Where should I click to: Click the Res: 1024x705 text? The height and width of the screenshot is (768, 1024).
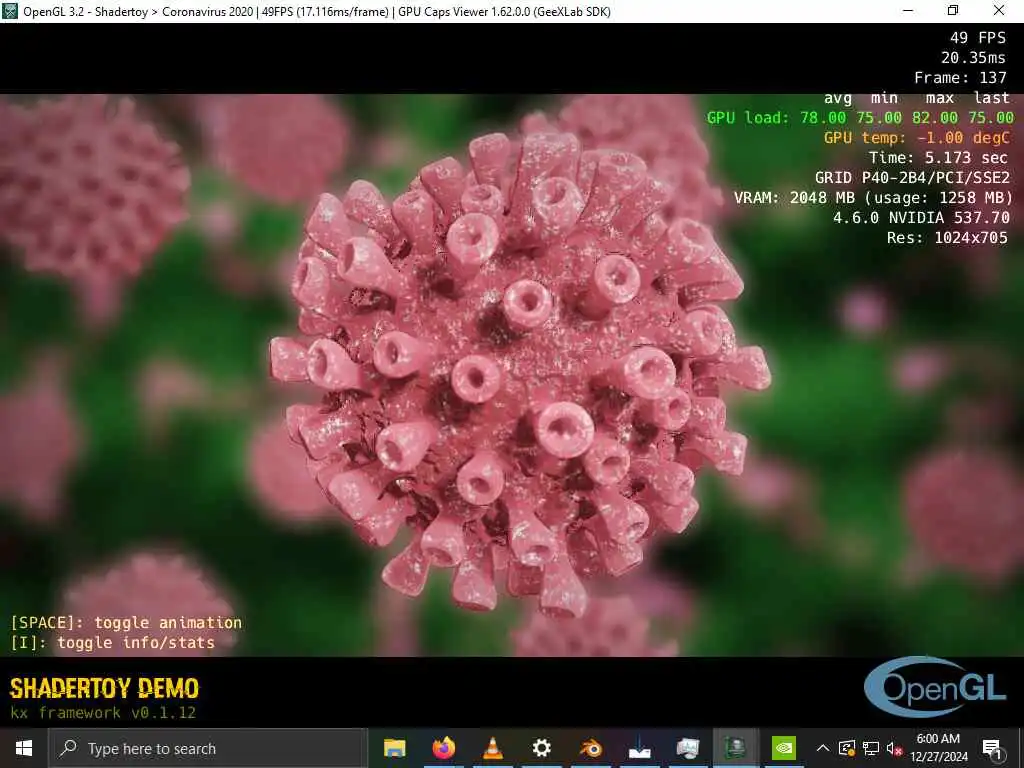coord(947,238)
